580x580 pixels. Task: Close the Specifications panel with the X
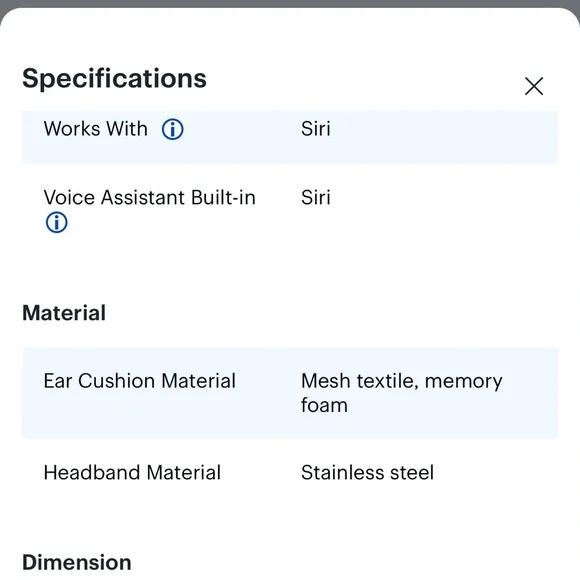click(x=534, y=86)
